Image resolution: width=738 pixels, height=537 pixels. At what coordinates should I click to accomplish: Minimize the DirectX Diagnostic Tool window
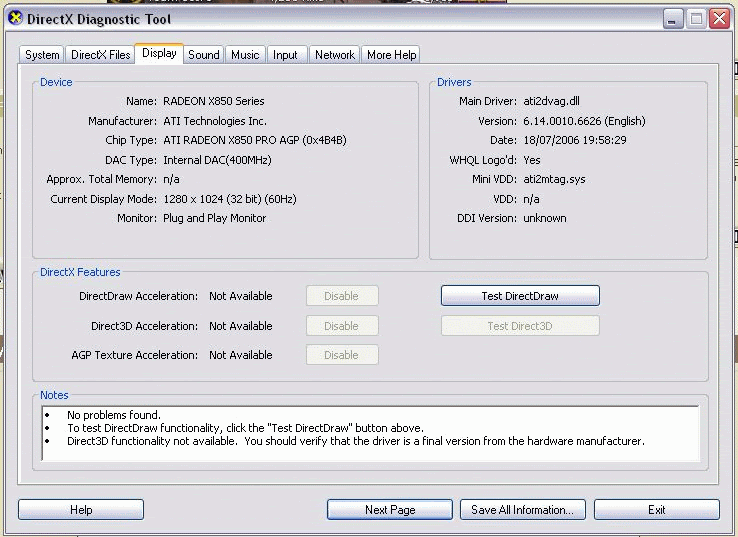pos(673,19)
